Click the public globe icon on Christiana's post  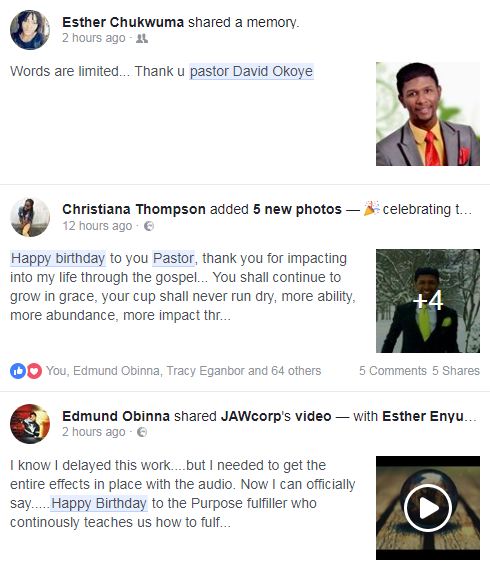click(x=149, y=226)
